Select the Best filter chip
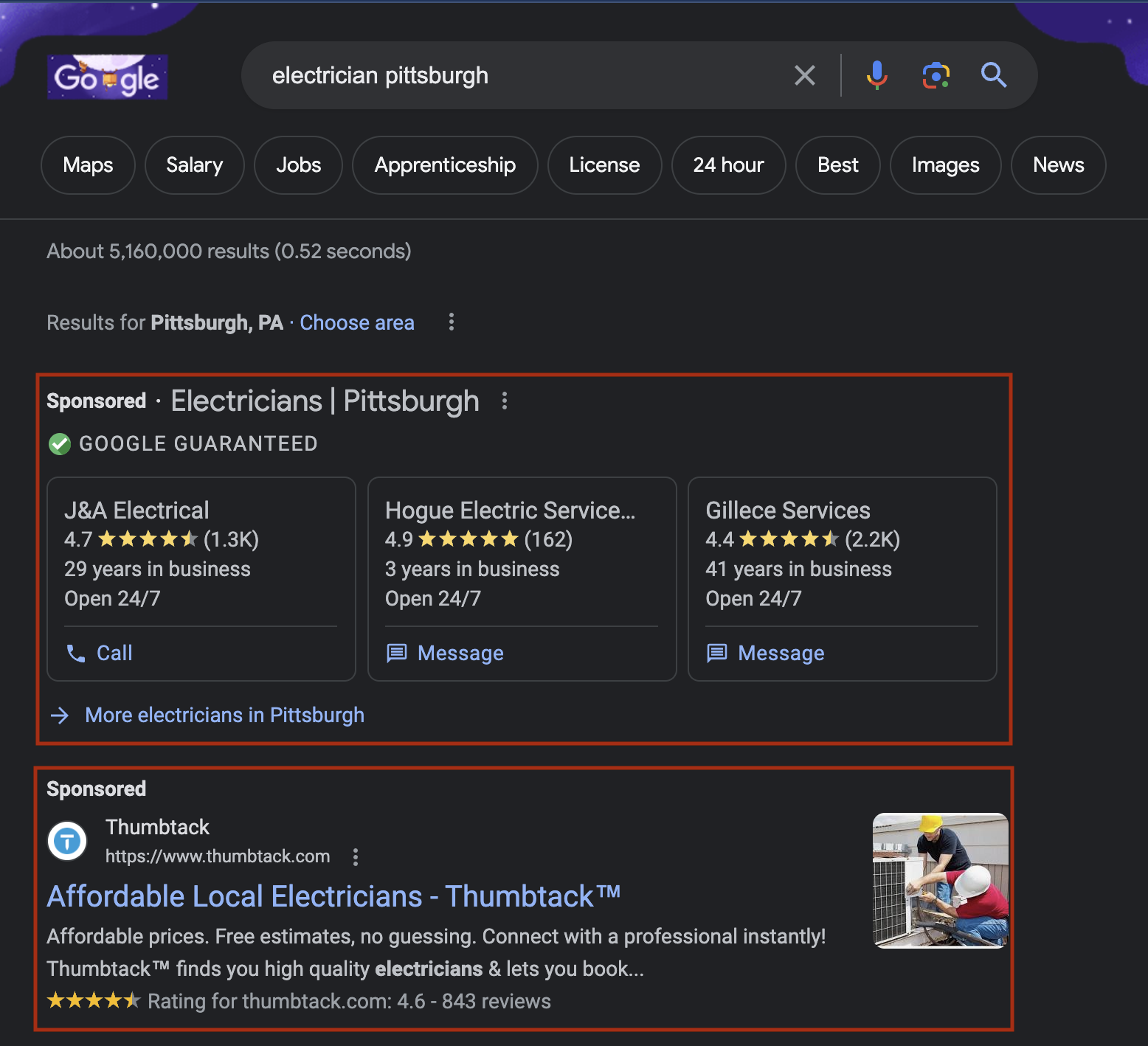The image size is (1148, 1046). tap(838, 165)
